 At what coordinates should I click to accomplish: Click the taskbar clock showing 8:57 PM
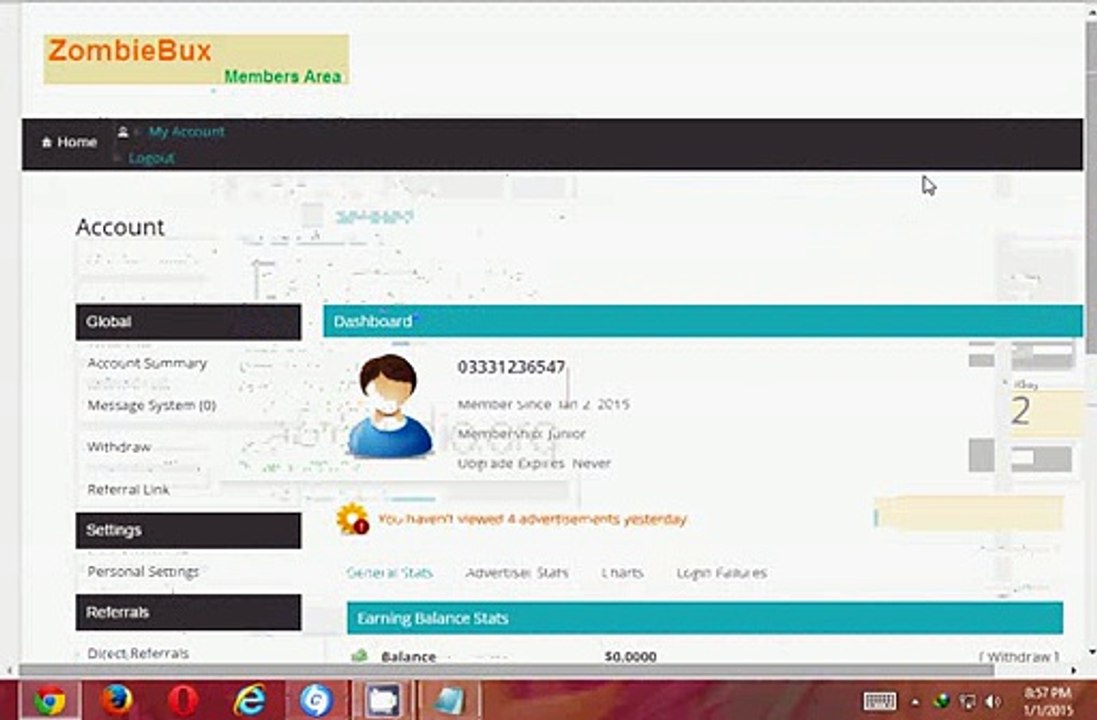(1048, 701)
